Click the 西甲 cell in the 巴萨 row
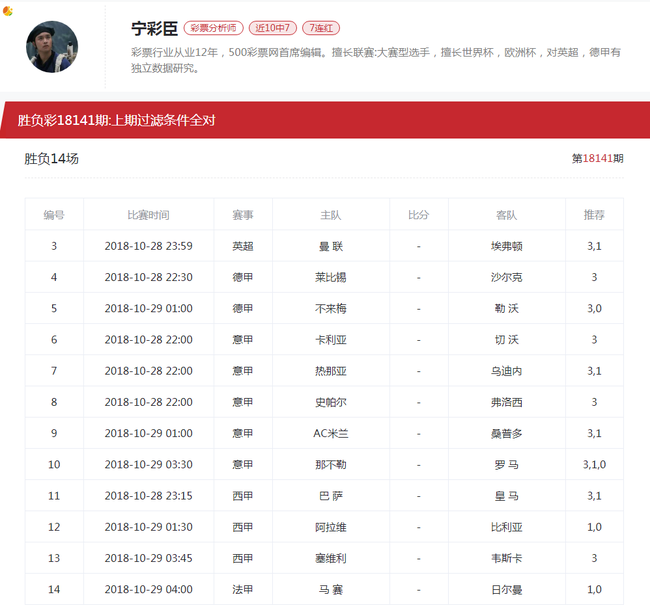Image resolution: width=650 pixels, height=612 pixels. pos(243,496)
